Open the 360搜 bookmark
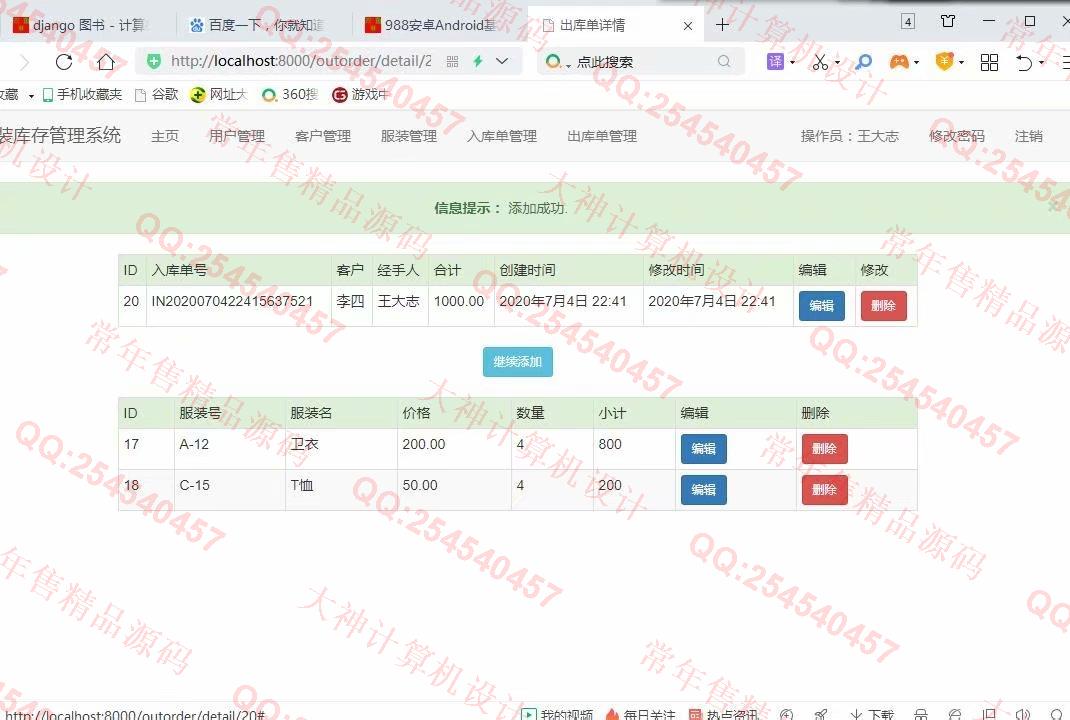 coord(290,94)
